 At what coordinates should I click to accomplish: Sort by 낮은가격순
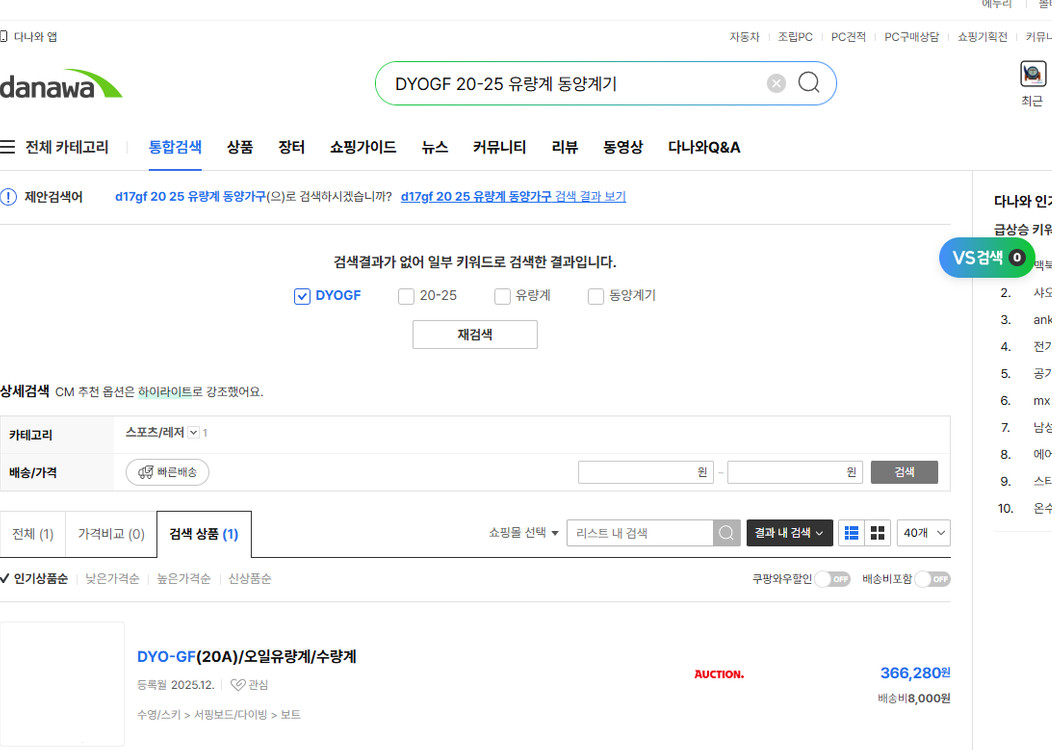(112, 579)
